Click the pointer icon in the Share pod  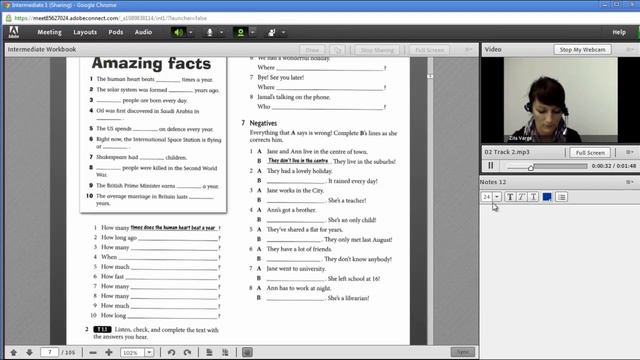(337, 50)
